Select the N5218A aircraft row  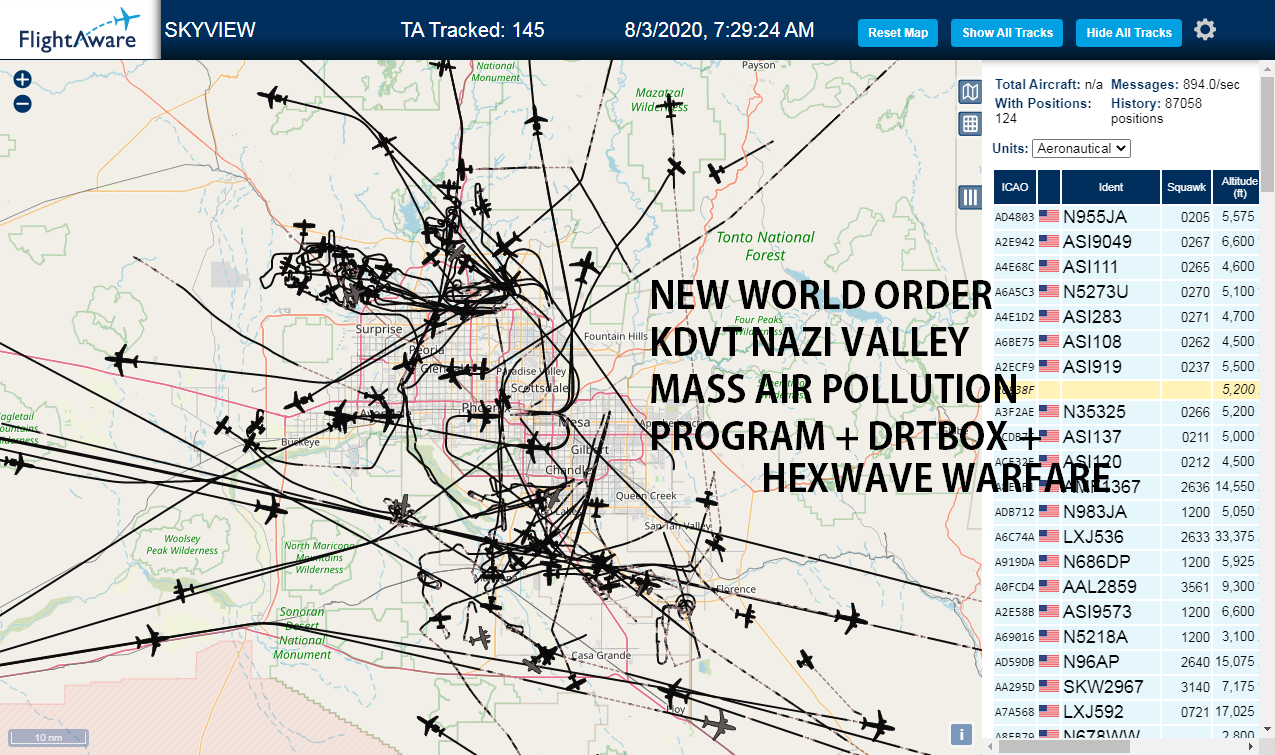click(1127, 636)
